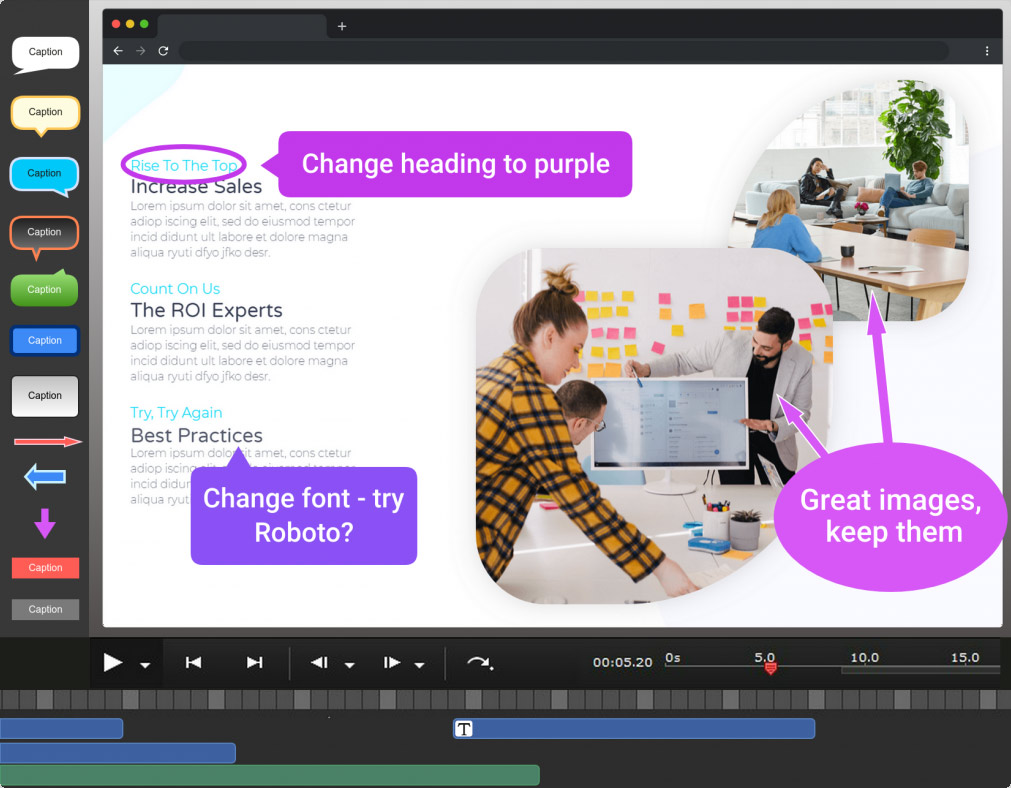The width and height of the screenshot is (1011, 788).
Task: Expand the Play button dropdown arrow
Action: (x=146, y=665)
